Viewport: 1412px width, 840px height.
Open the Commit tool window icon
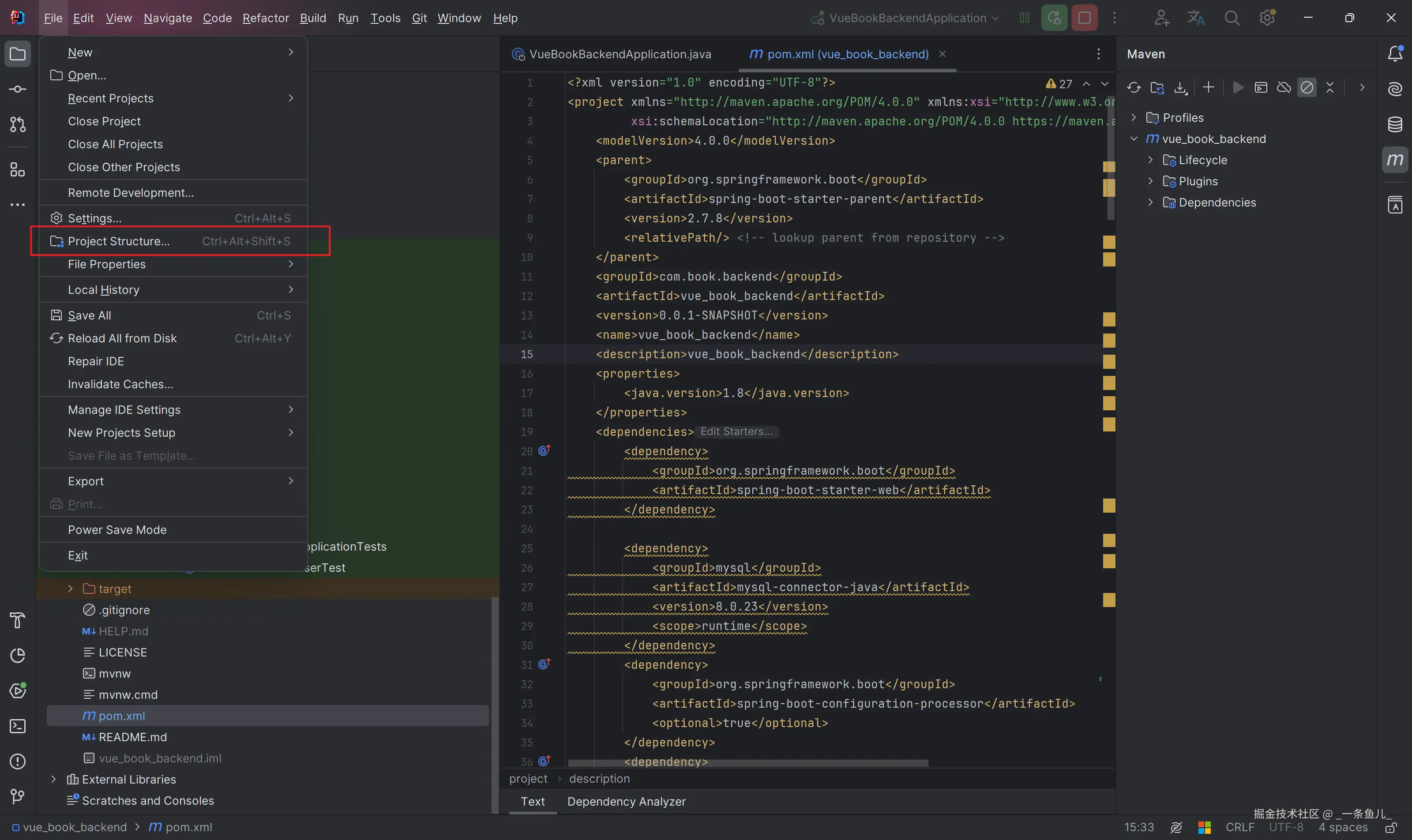coord(18,90)
